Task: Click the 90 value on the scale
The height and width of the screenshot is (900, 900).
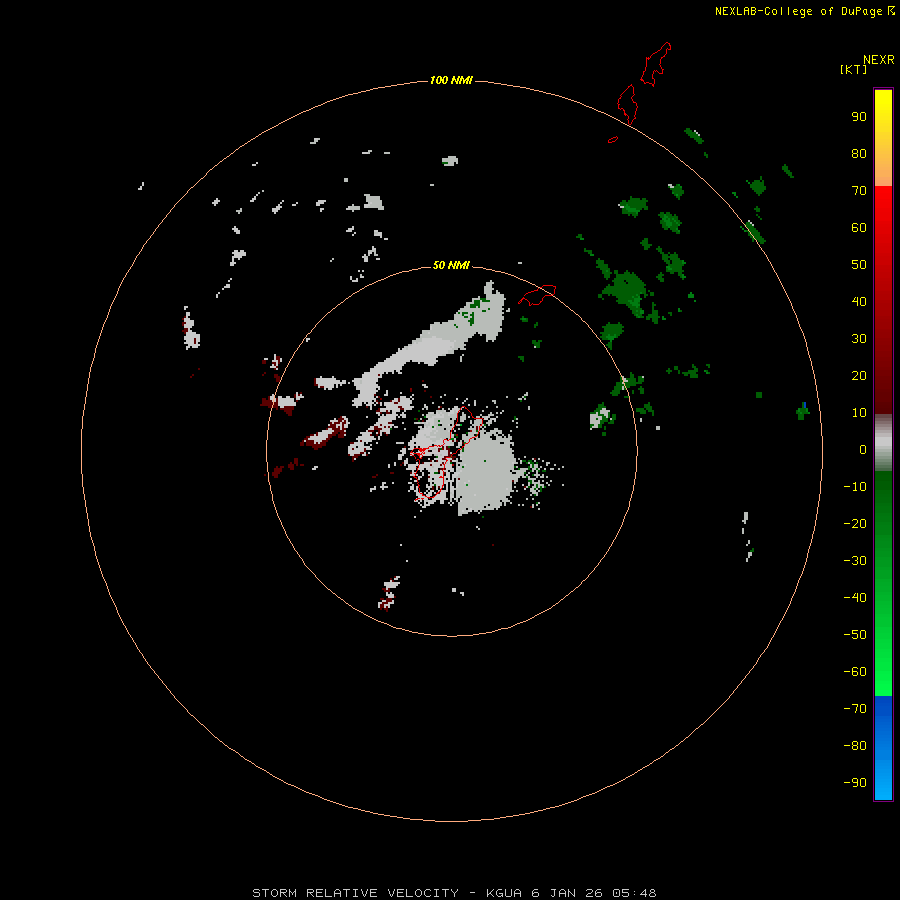Action: coord(859,117)
